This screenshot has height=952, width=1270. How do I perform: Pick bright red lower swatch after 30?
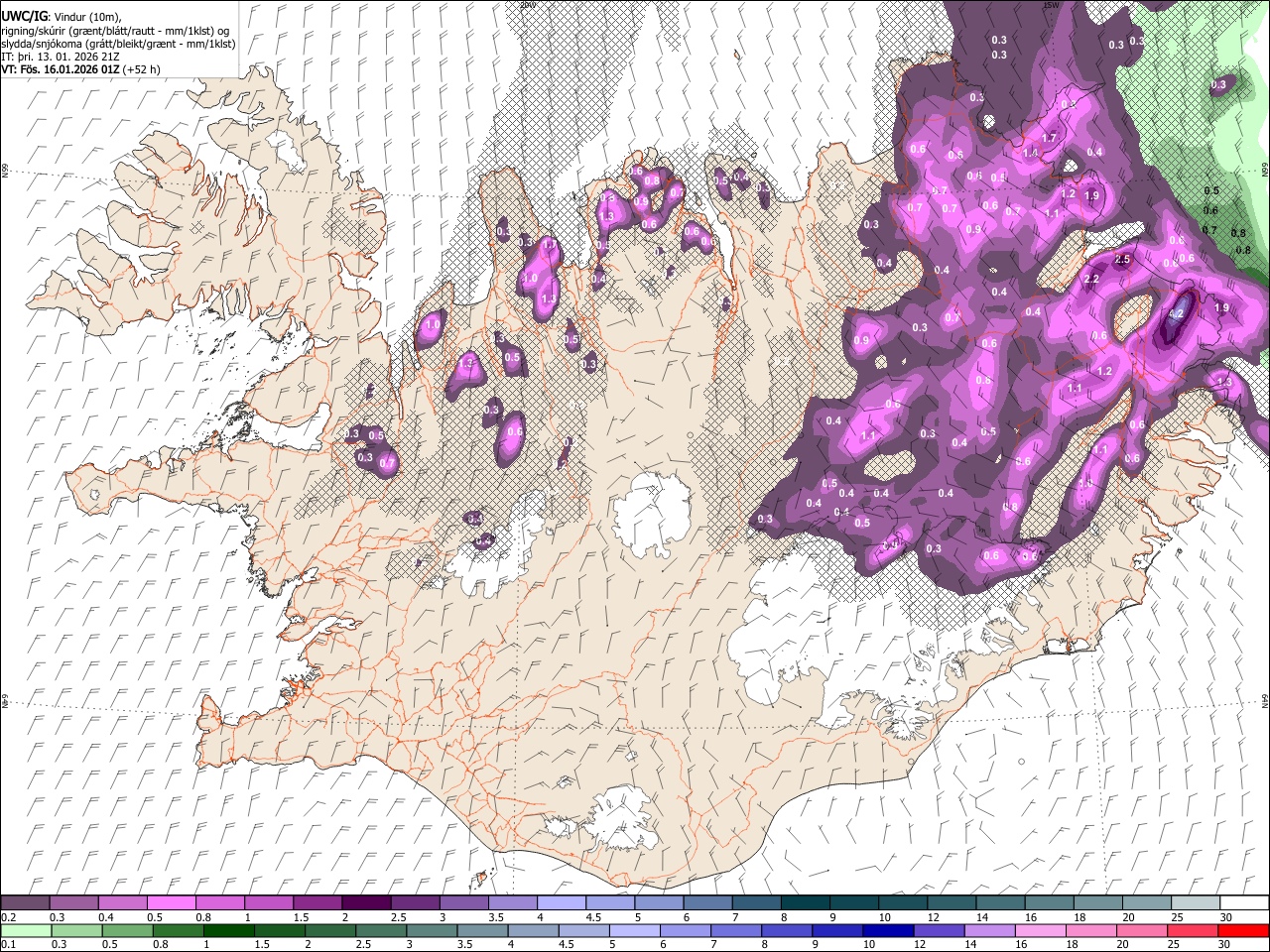click(x=1244, y=930)
